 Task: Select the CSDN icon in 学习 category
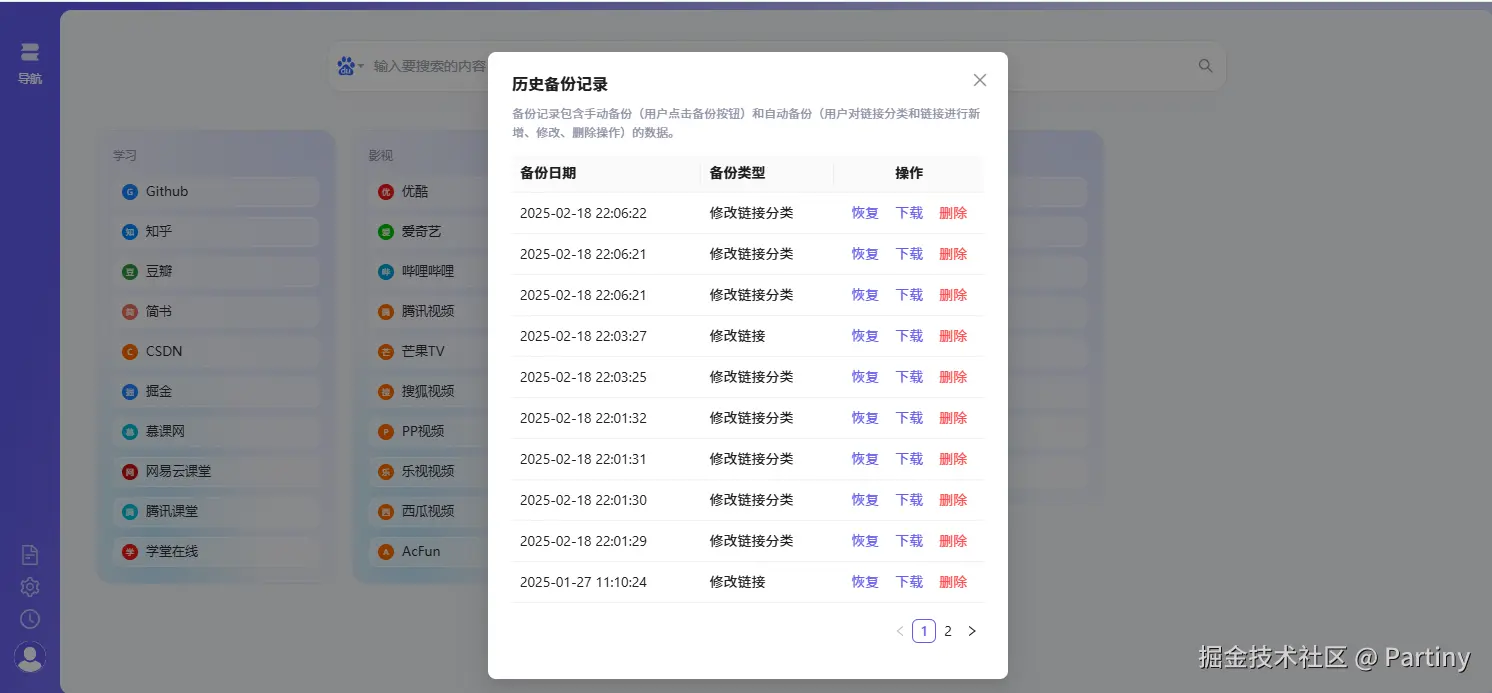131,351
